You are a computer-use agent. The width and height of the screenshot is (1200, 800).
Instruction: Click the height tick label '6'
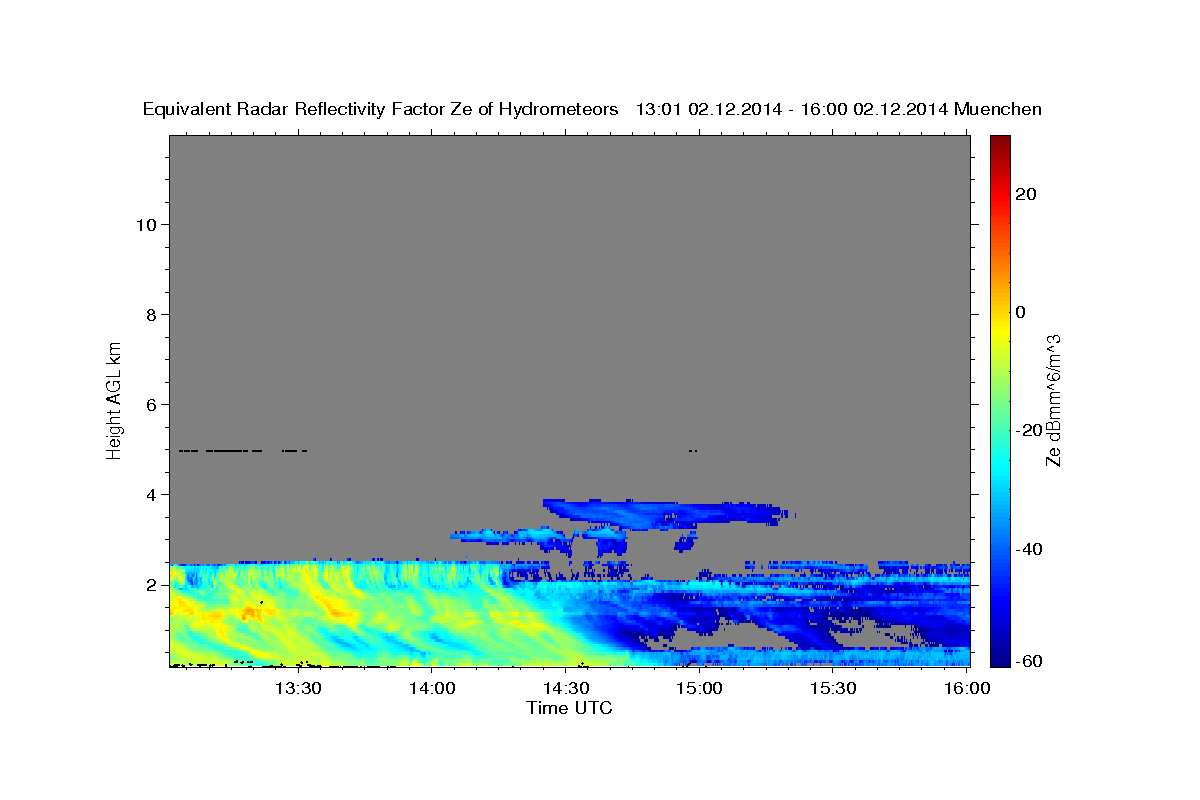pyautogui.click(x=151, y=404)
